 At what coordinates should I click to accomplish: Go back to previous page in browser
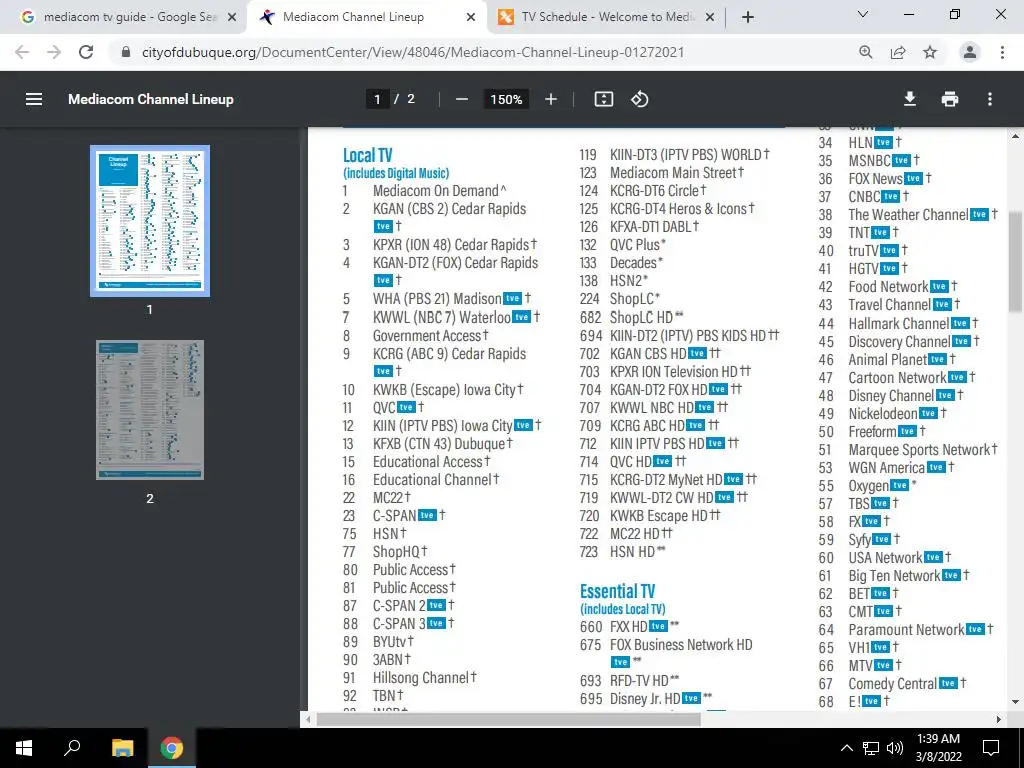[22, 52]
